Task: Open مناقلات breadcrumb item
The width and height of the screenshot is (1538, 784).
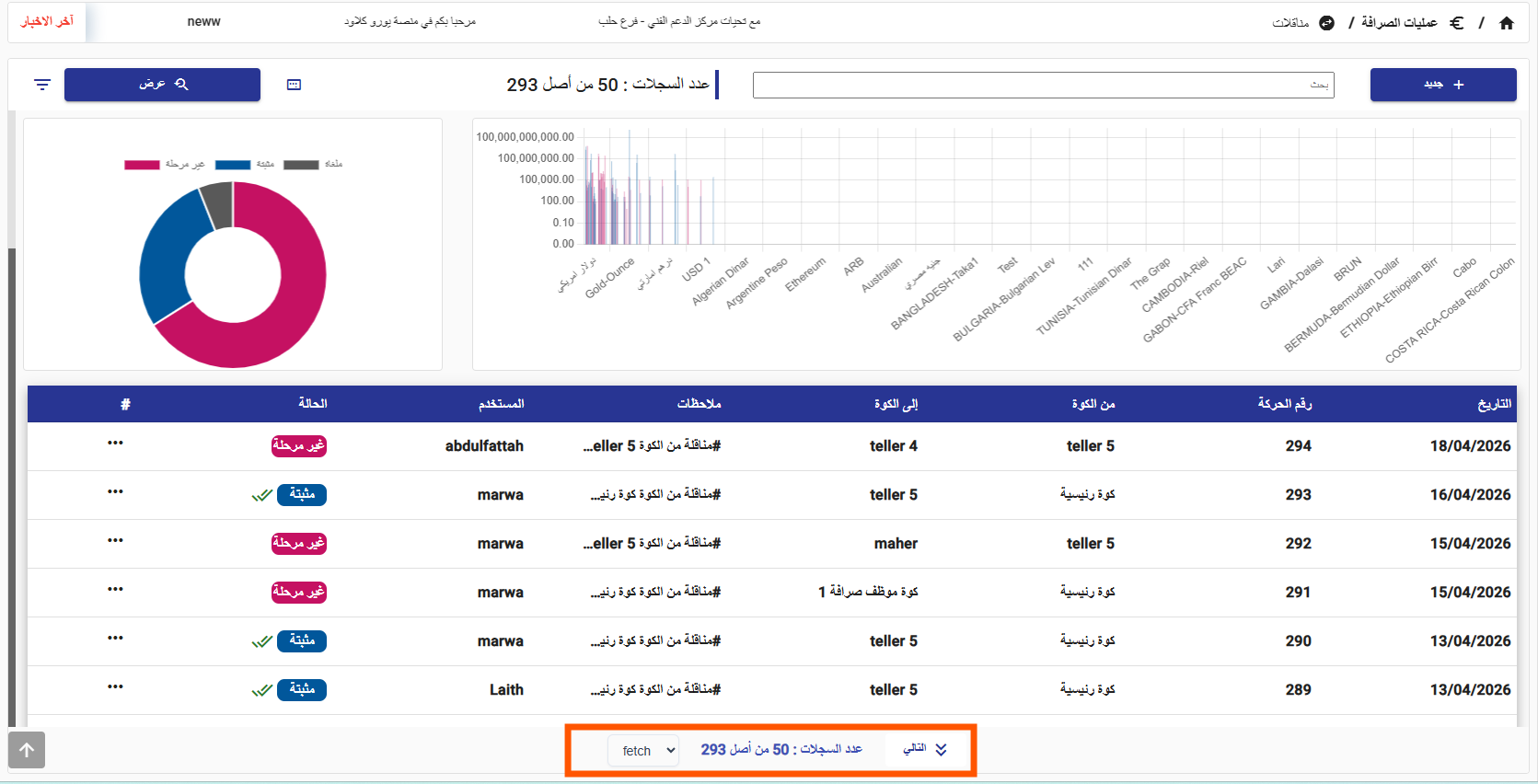Action: coord(1290,23)
